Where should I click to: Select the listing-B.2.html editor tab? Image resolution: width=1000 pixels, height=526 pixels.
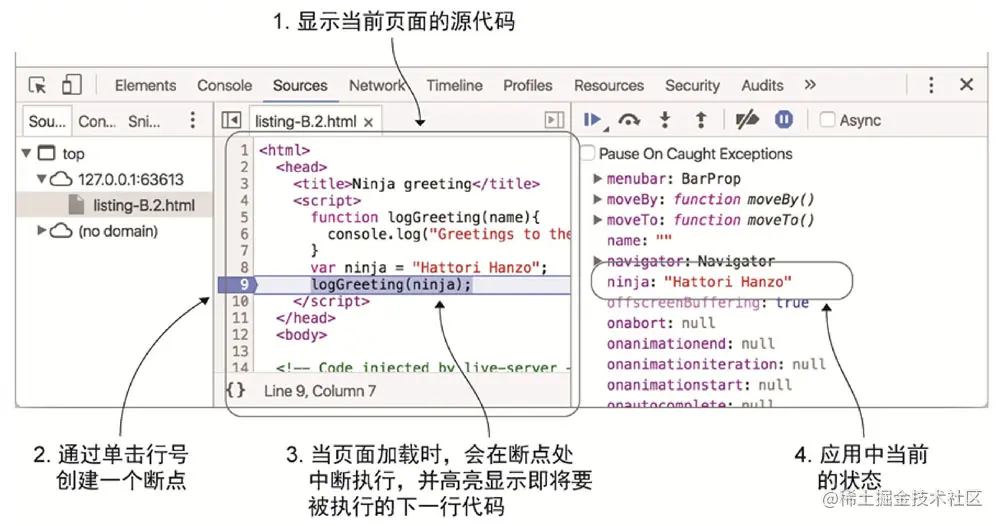(305, 121)
